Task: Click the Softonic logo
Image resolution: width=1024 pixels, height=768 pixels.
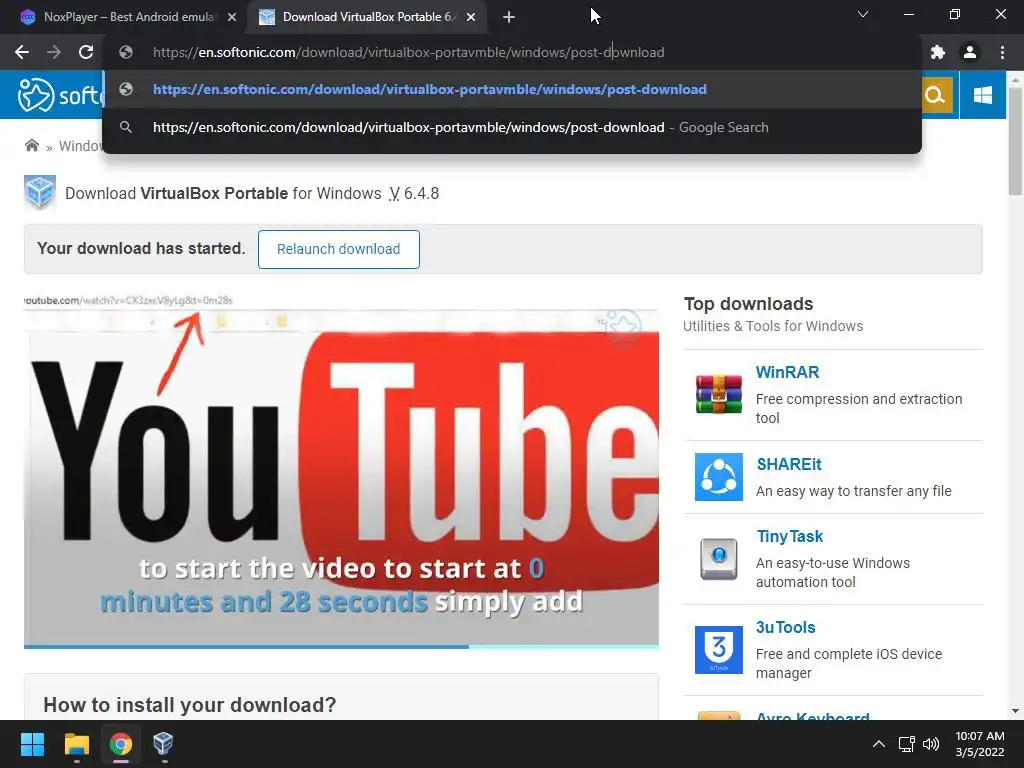Action: click(x=60, y=95)
